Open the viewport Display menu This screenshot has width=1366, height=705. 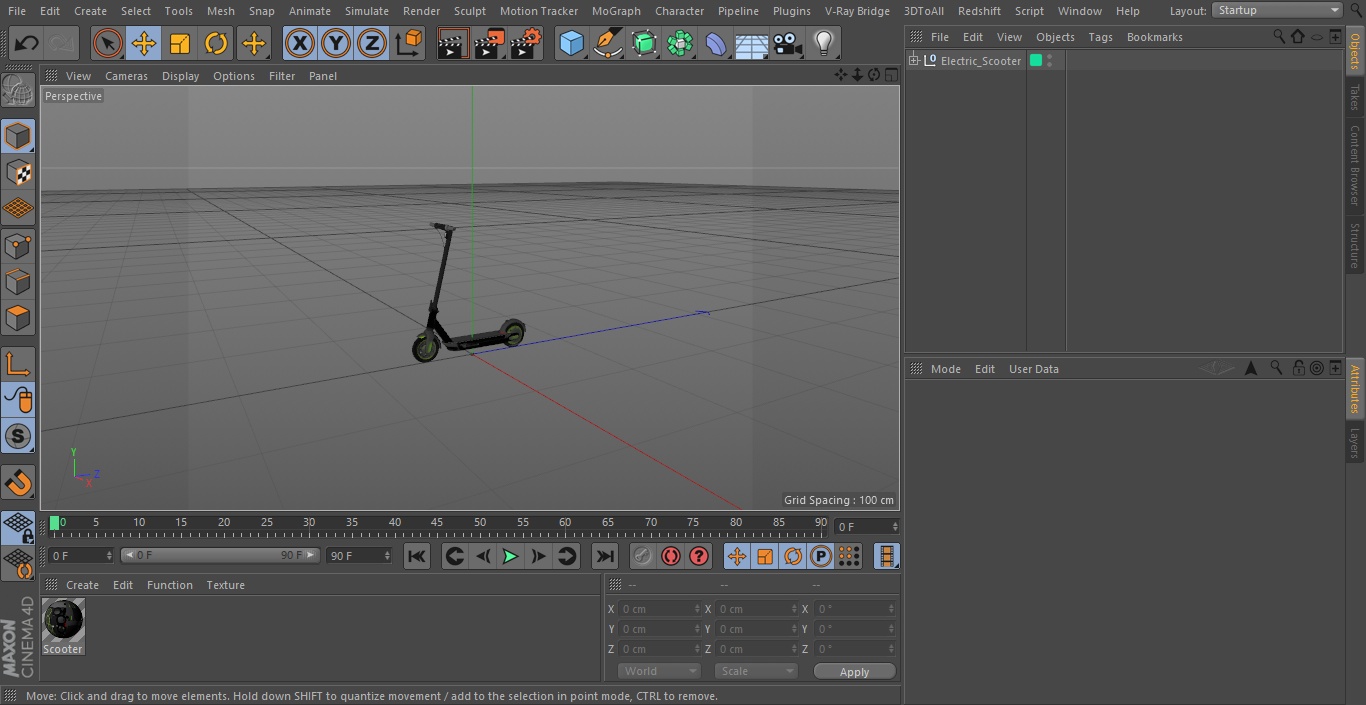pyautogui.click(x=180, y=76)
